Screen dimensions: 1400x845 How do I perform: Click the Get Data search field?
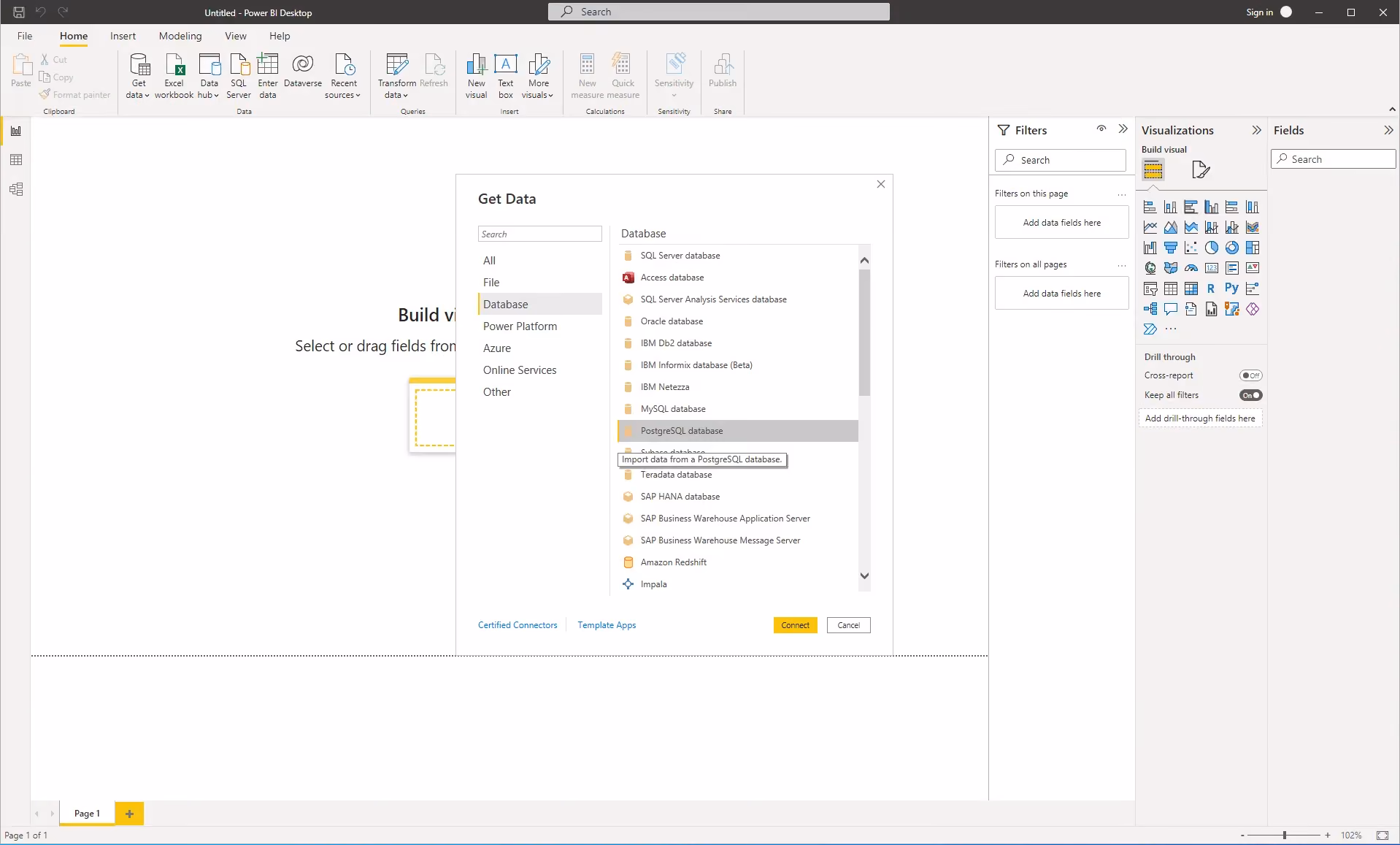click(x=539, y=234)
